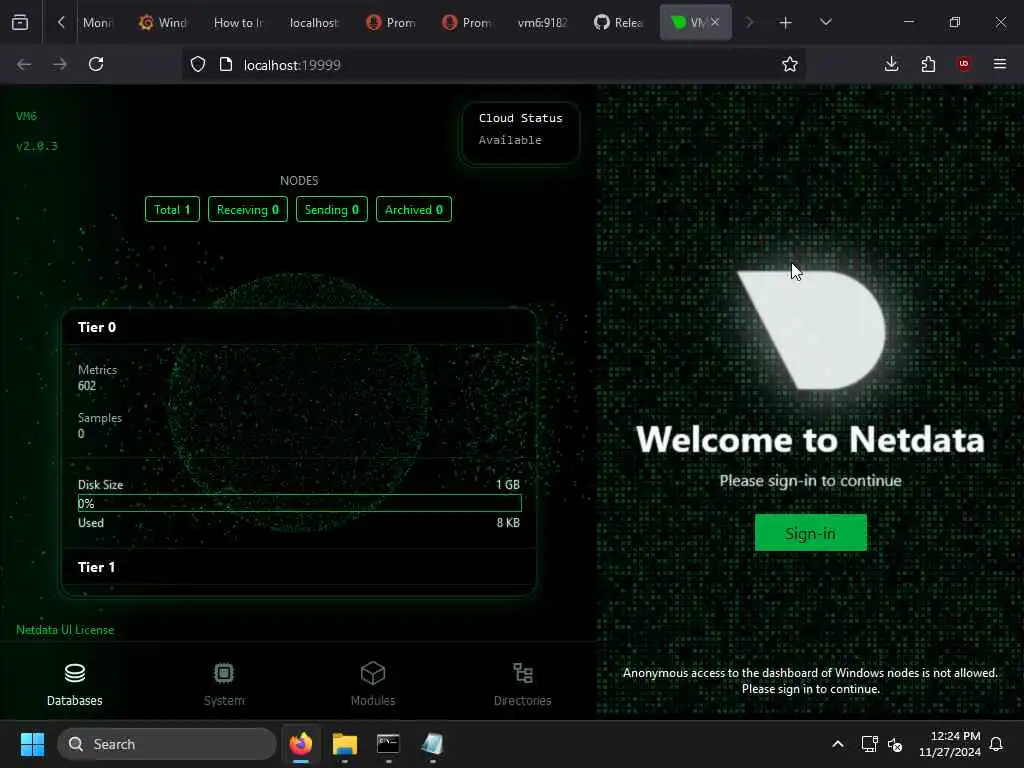Click the Sending 0 nodes badge
1024x768 pixels.
click(332, 210)
